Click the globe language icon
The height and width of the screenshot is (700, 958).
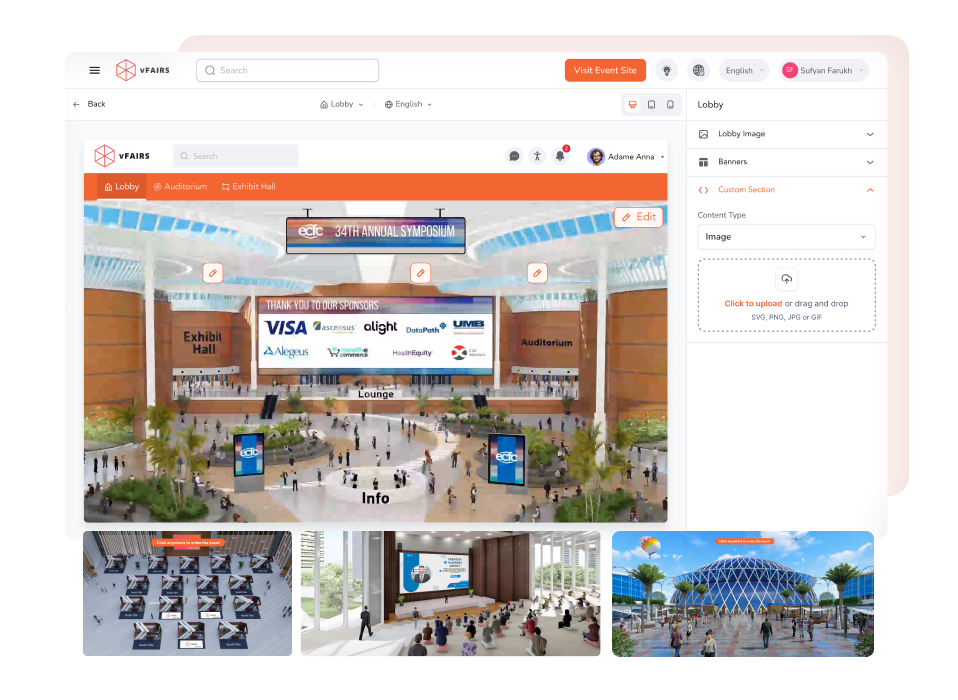pos(698,70)
